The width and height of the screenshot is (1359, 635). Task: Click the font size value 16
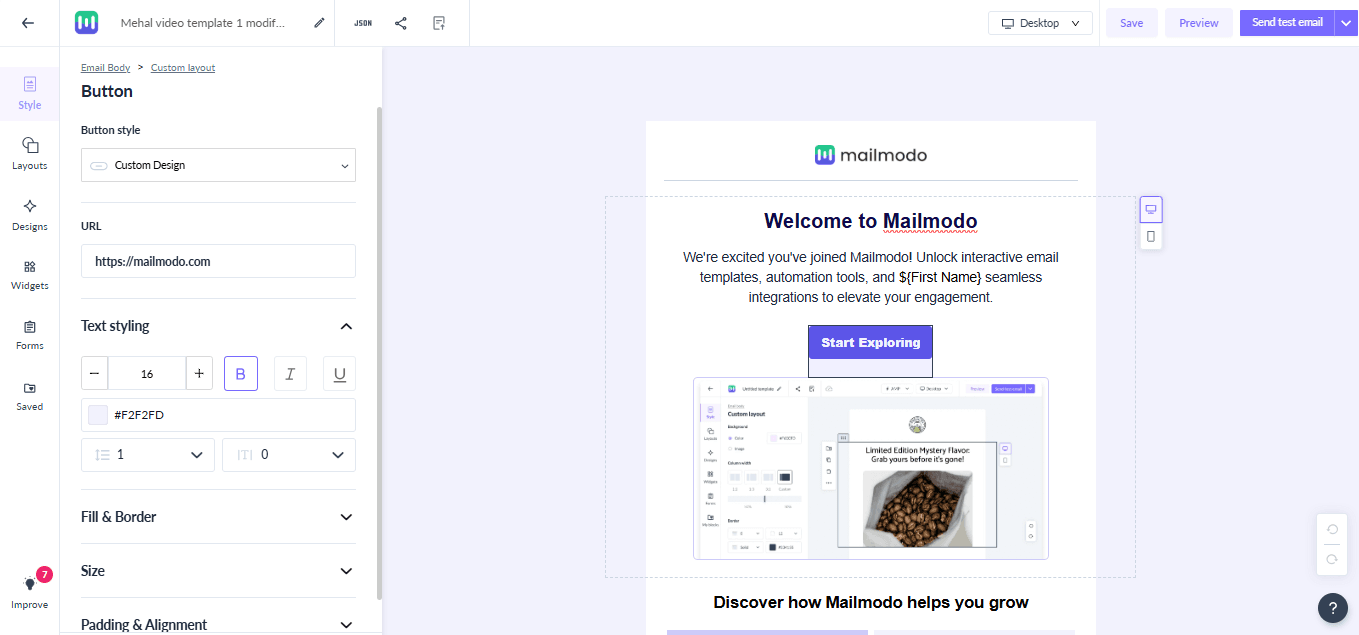147,373
